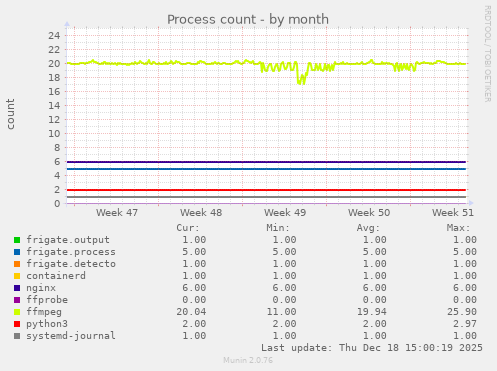Click the y-axis tick label 20
The width and height of the screenshot is (497, 371).
coord(54,63)
